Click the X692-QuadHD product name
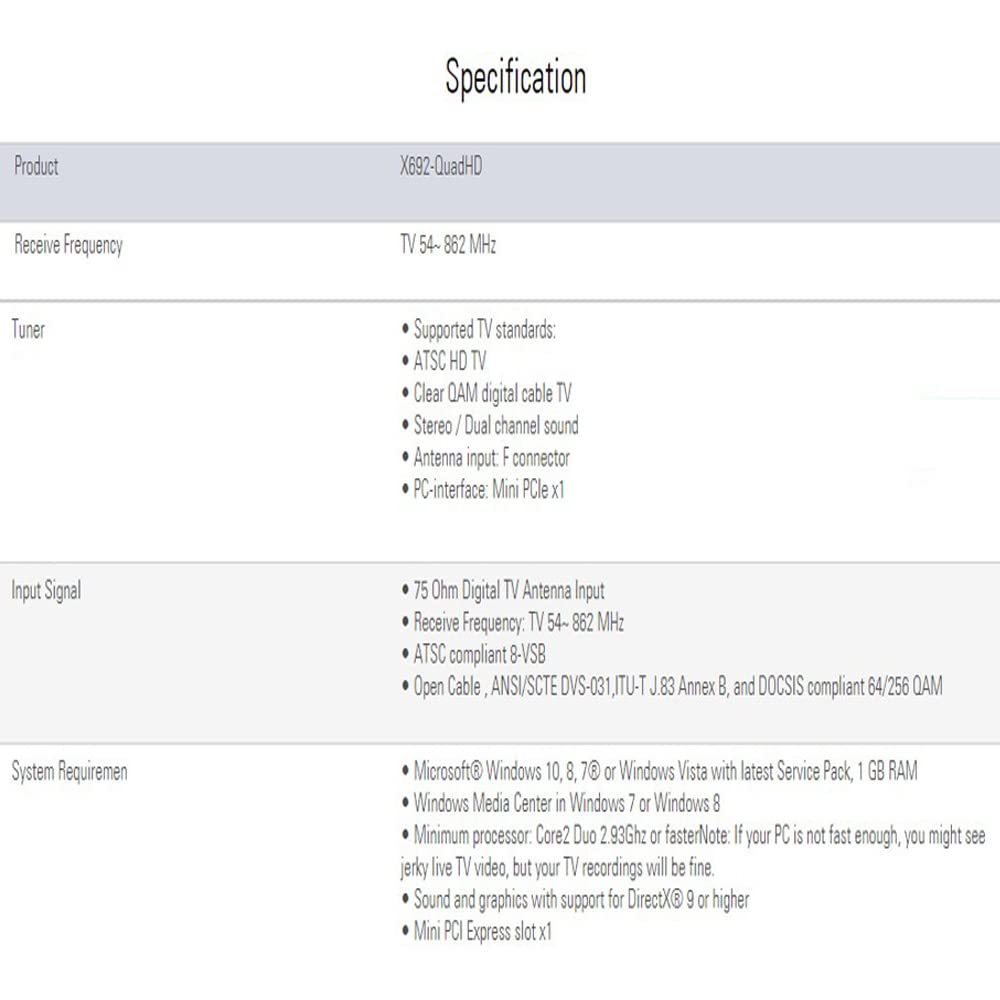The width and height of the screenshot is (1000, 1000). (x=440, y=167)
